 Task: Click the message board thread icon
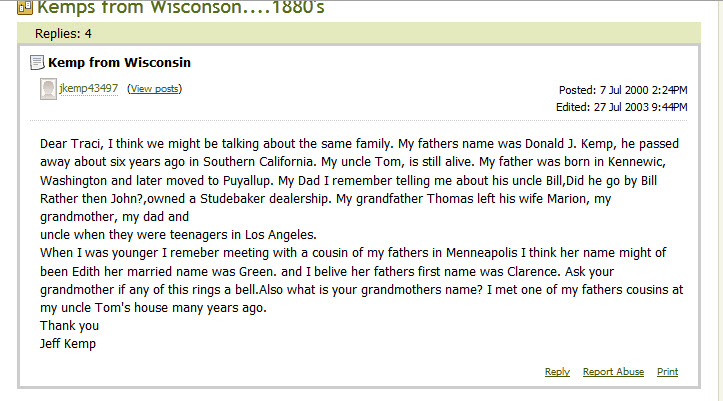(x=25, y=7)
